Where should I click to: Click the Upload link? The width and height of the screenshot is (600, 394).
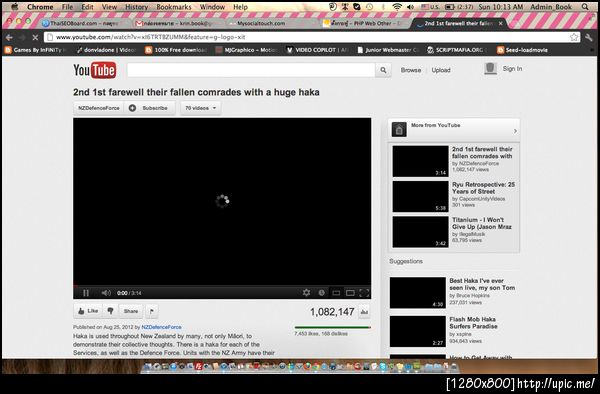[x=441, y=70]
